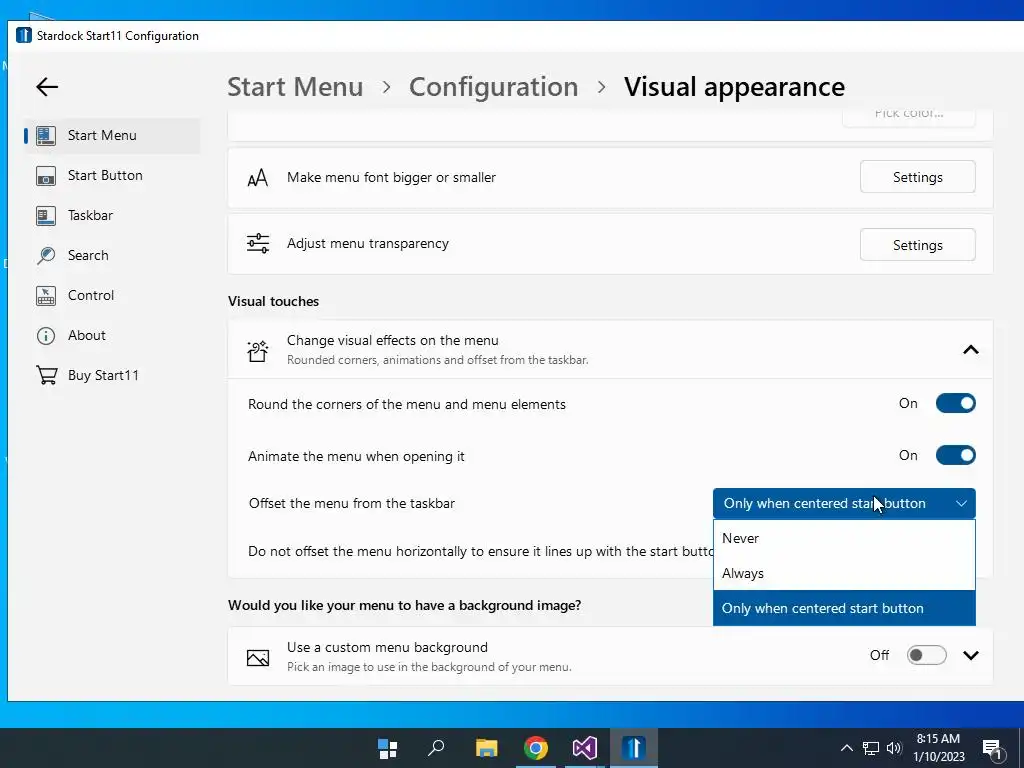Viewport: 1024px width, 768px height.
Task: Click the transparency sliders icon
Action: pos(257,244)
